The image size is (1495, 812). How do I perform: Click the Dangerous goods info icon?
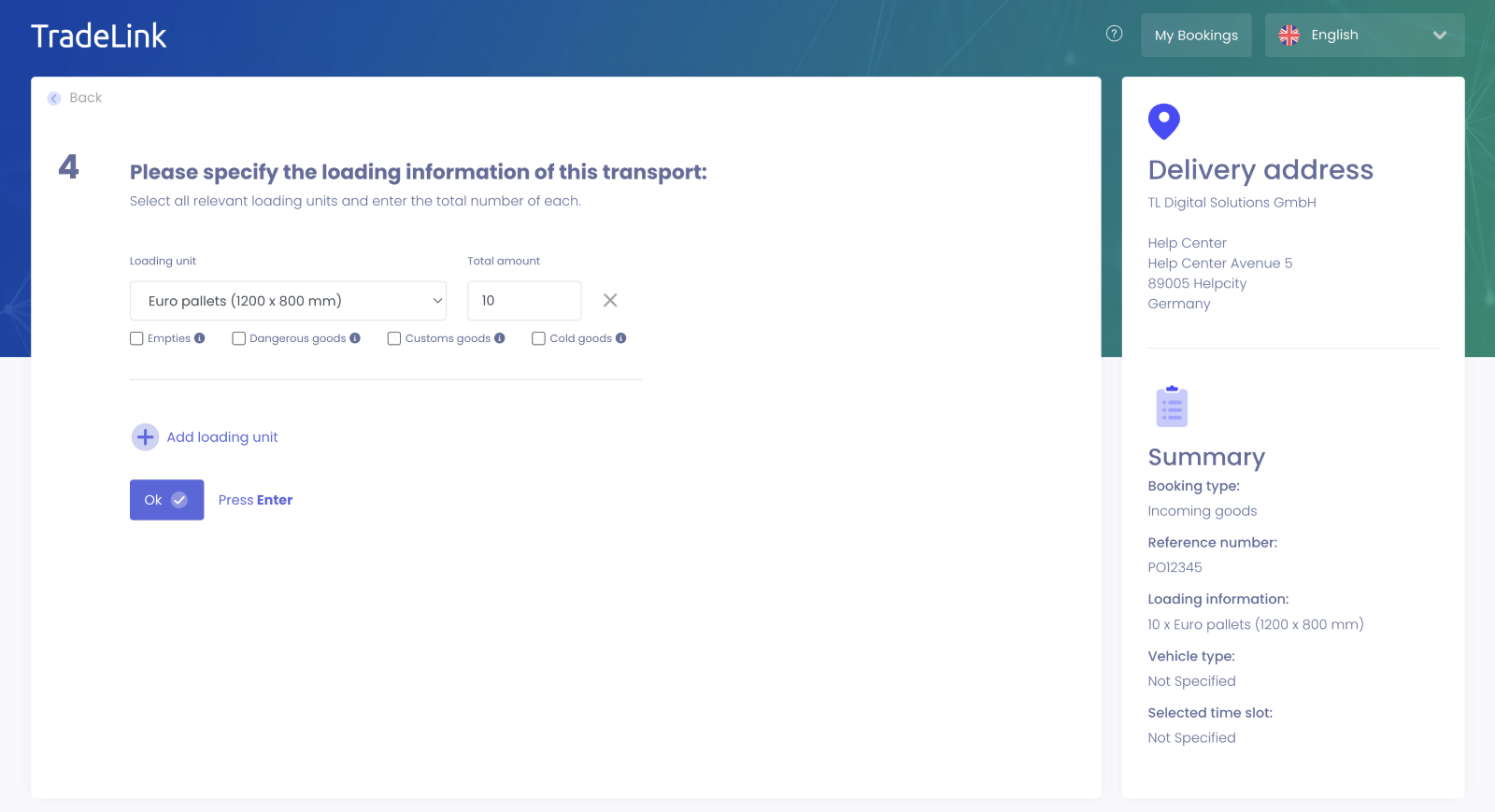355,338
